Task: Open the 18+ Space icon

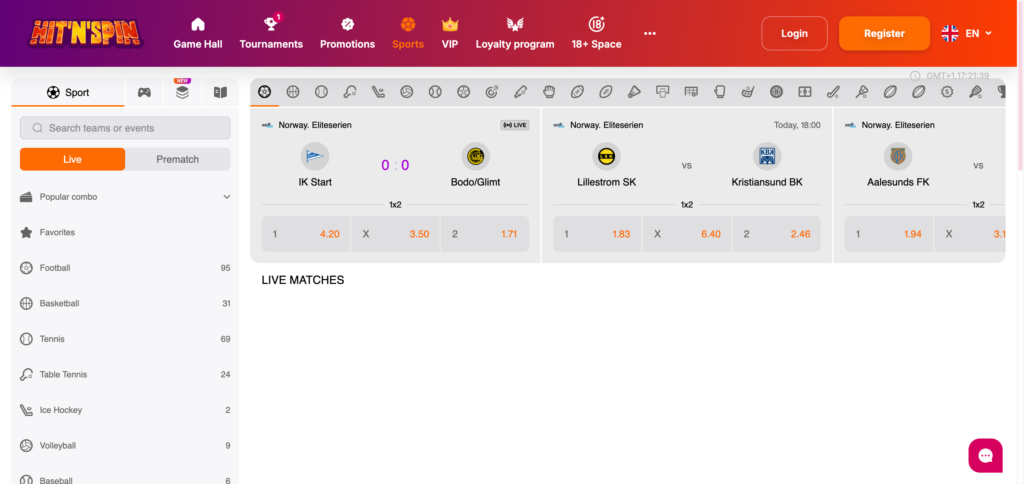Action: click(596, 25)
